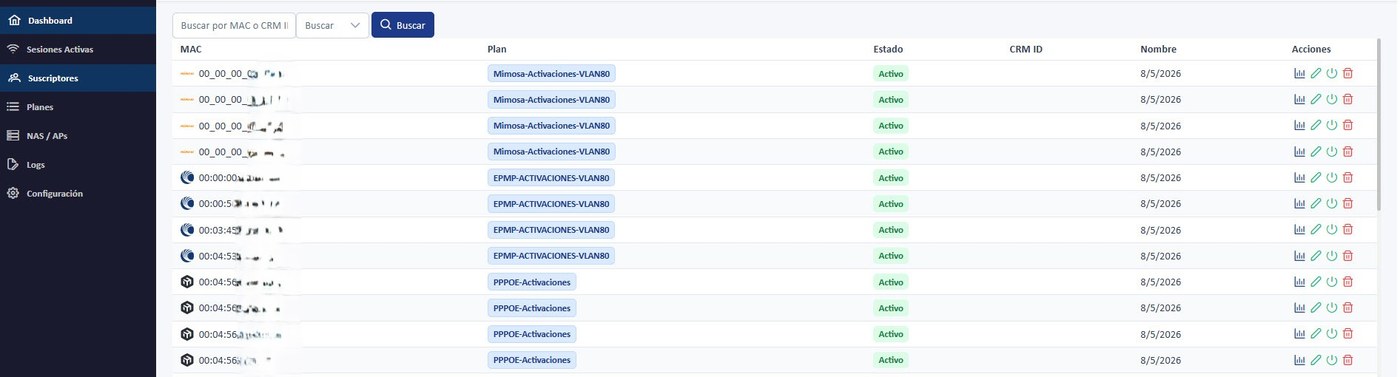This screenshot has height=377, width=1400.
Task: Delete the second PPPOE-Activaciones subscriber
Action: 1348,307
